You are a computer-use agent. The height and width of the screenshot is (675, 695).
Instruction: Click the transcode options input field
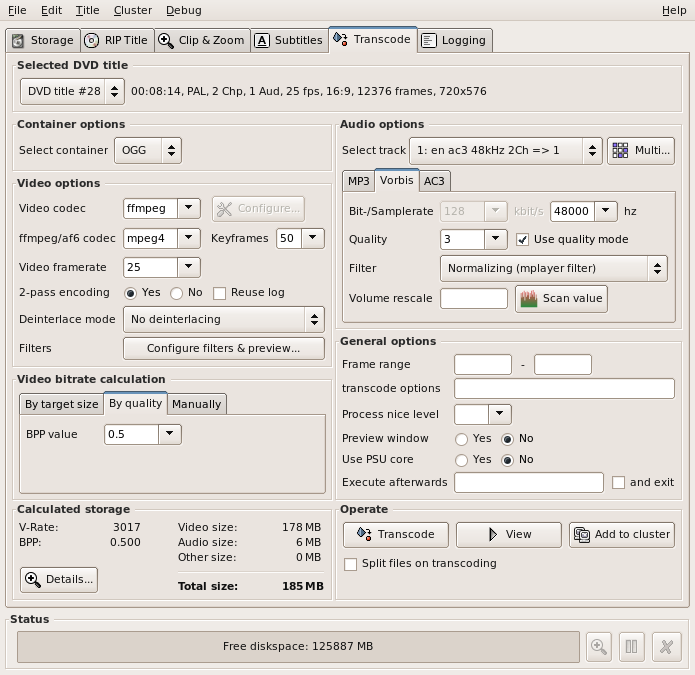[x=564, y=388]
